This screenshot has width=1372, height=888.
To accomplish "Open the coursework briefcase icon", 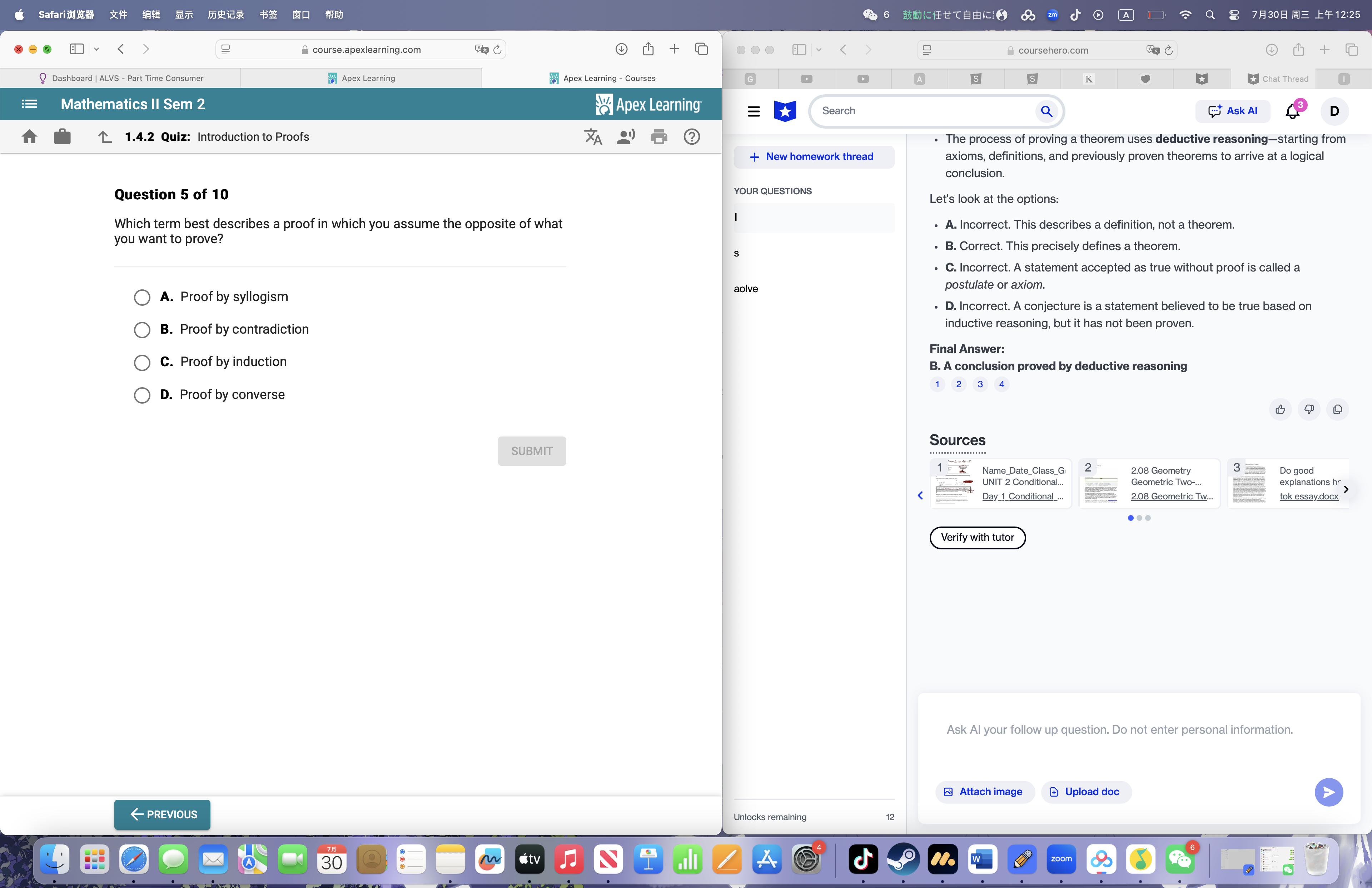I will tap(62, 136).
